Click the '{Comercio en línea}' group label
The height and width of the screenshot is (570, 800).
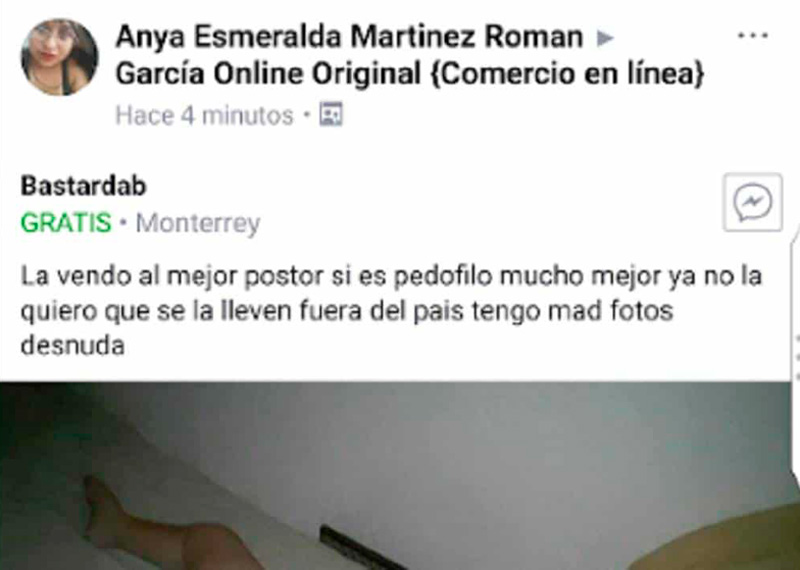pyautogui.click(x=568, y=74)
